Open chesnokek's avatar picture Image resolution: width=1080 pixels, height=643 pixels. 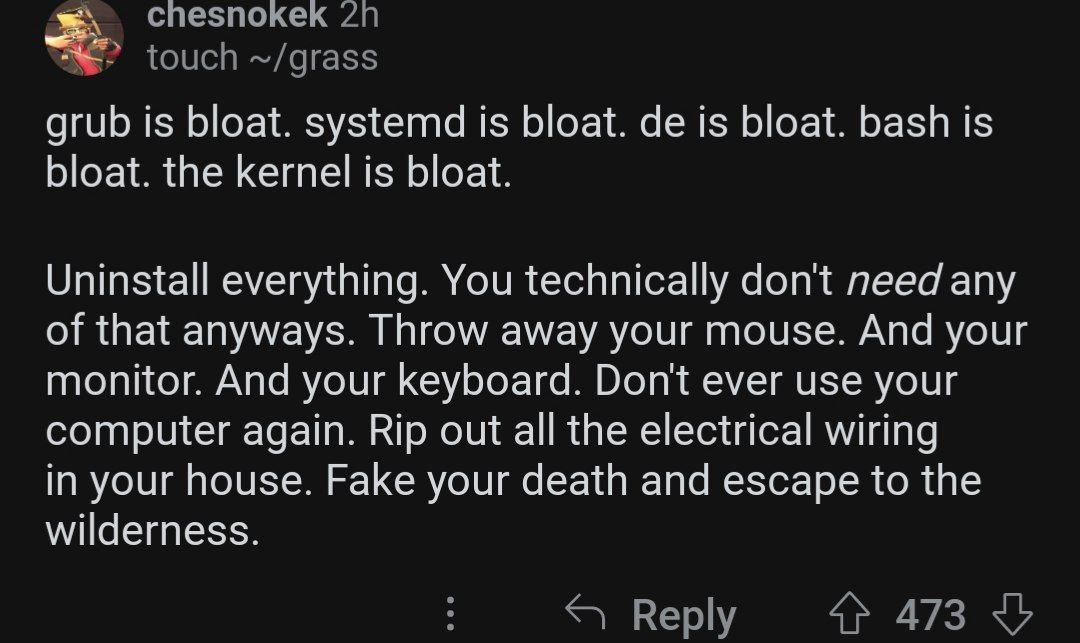click(x=83, y=39)
